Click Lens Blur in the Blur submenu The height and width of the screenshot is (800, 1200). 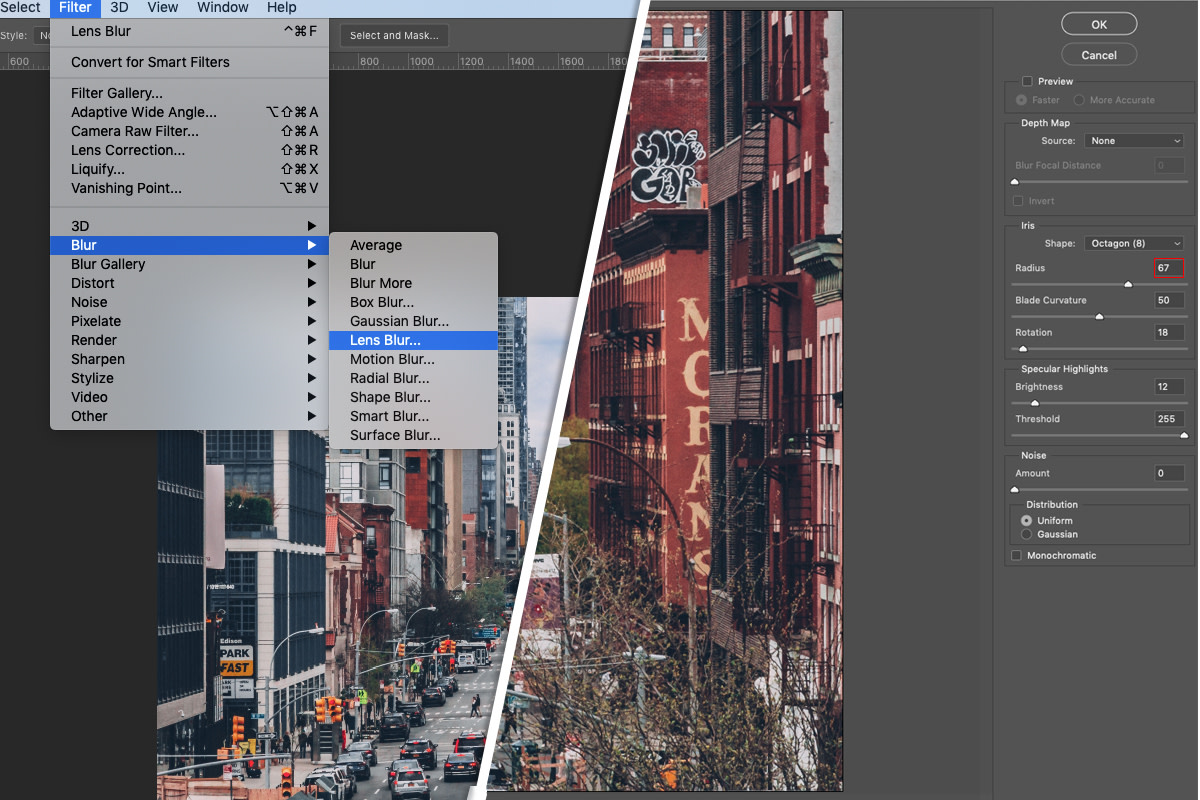click(x=413, y=340)
